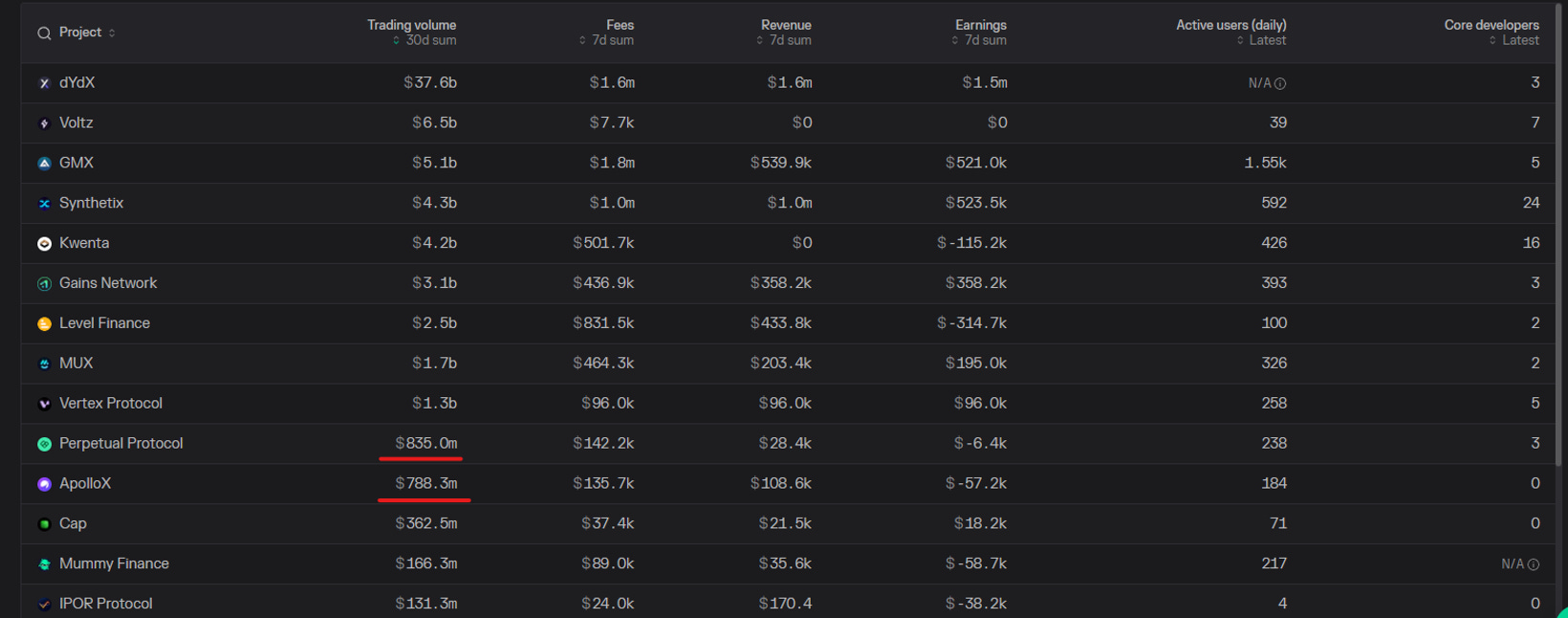
Task: Click Mummy Finance active users 217
Action: pyautogui.click(x=1274, y=564)
